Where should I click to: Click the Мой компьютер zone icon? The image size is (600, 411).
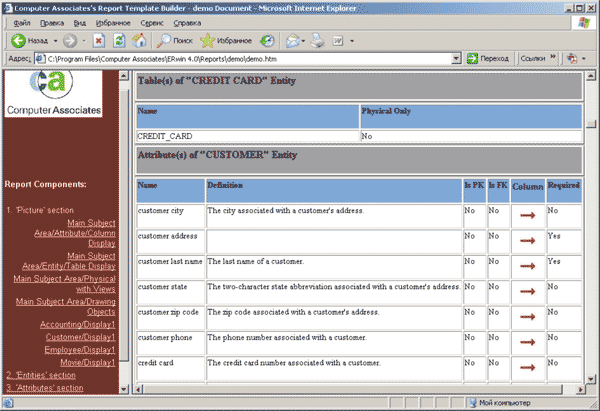click(473, 403)
